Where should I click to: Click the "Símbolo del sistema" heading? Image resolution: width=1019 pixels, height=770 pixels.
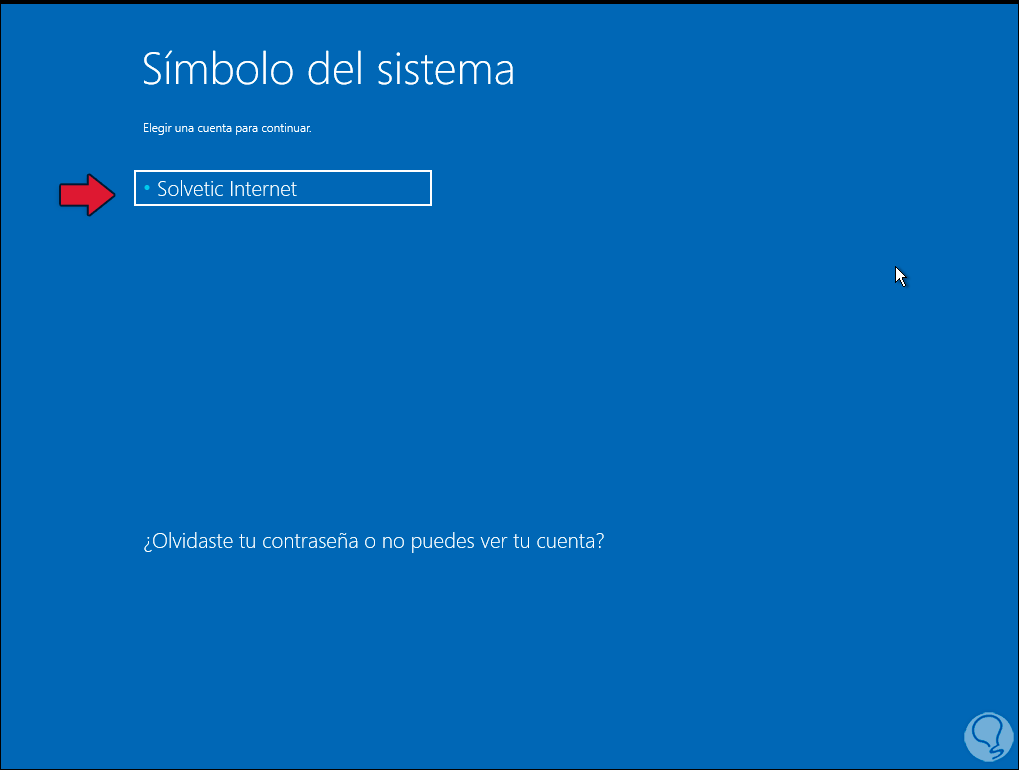(x=328, y=69)
